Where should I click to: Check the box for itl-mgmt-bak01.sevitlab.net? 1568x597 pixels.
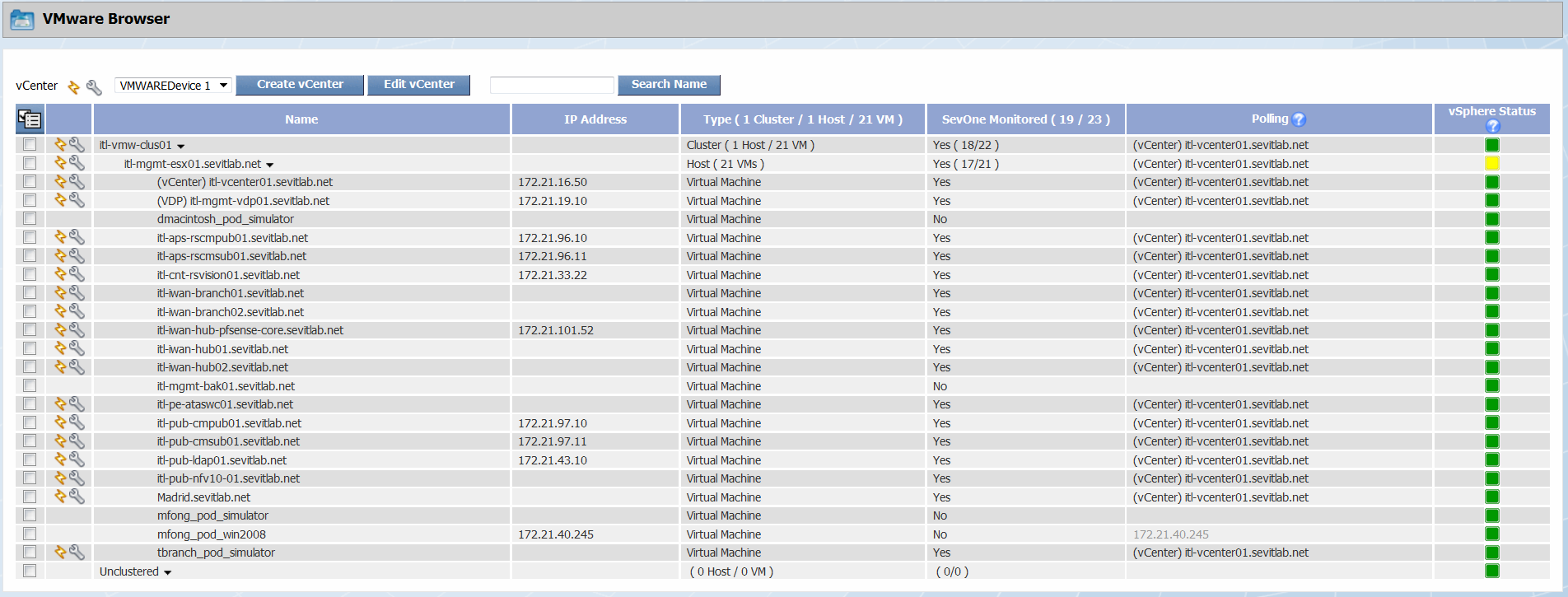(30, 385)
